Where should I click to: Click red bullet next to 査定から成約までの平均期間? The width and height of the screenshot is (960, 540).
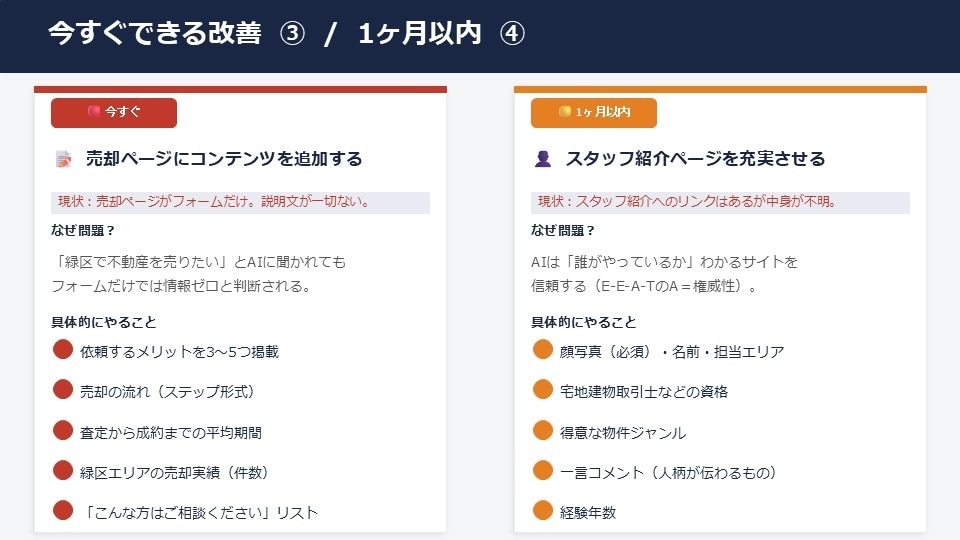pyautogui.click(x=62, y=430)
